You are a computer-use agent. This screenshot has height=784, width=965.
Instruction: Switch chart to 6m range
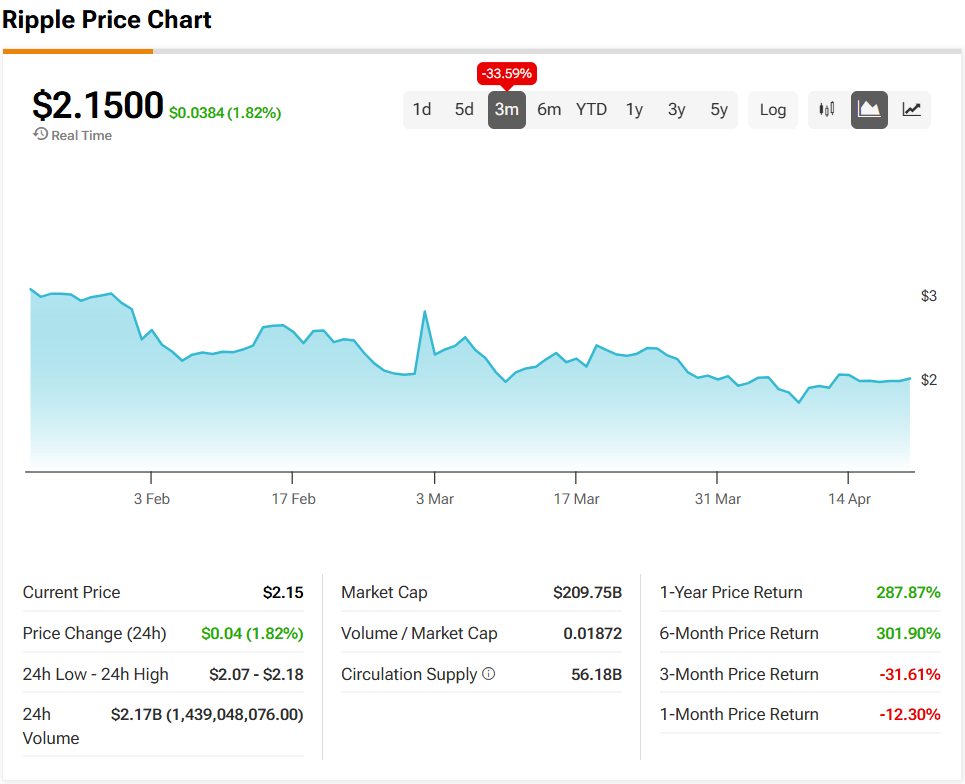pos(549,110)
